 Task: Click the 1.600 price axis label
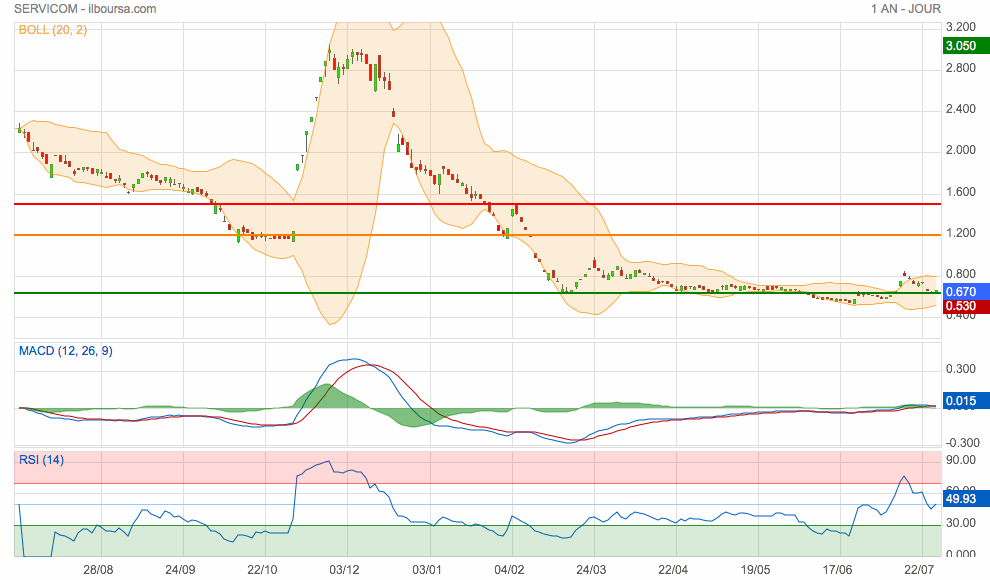point(960,192)
